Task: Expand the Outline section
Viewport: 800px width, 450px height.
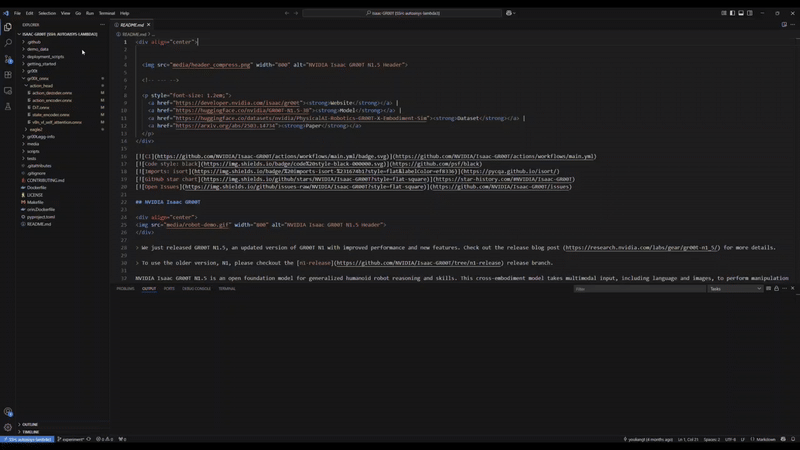Action: click(x=30, y=424)
